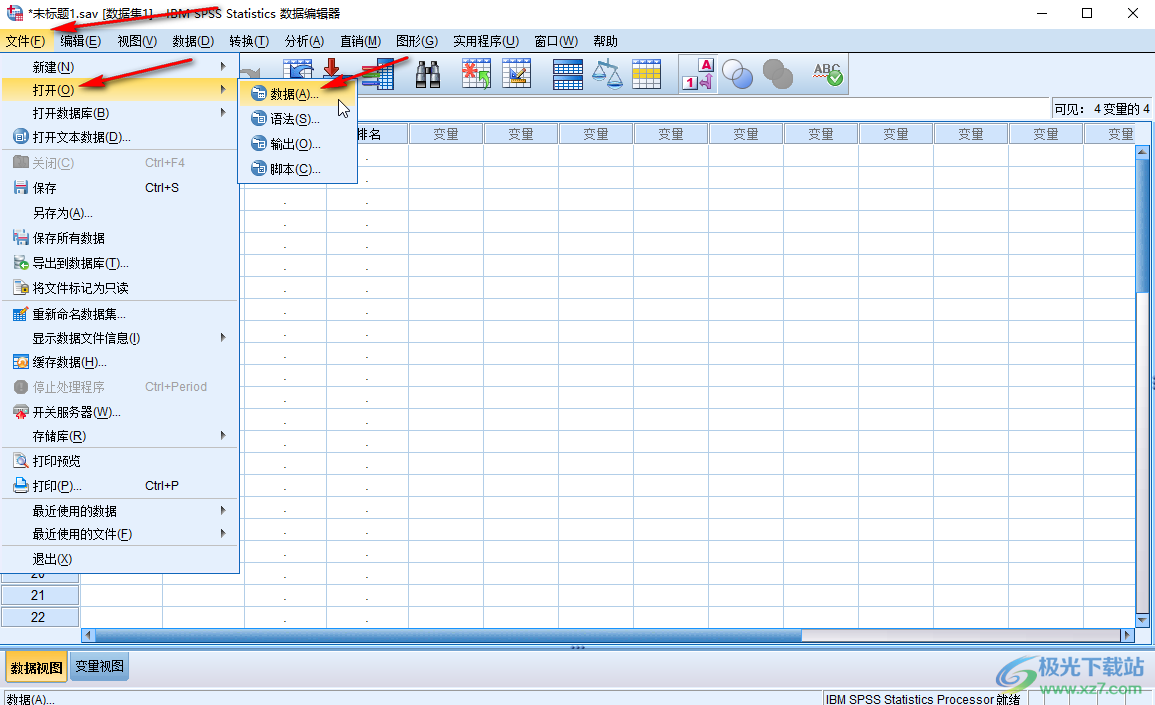Click the vertical scrollbar down arrow
The image size is (1155, 705).
click(x=1142, y=620)
